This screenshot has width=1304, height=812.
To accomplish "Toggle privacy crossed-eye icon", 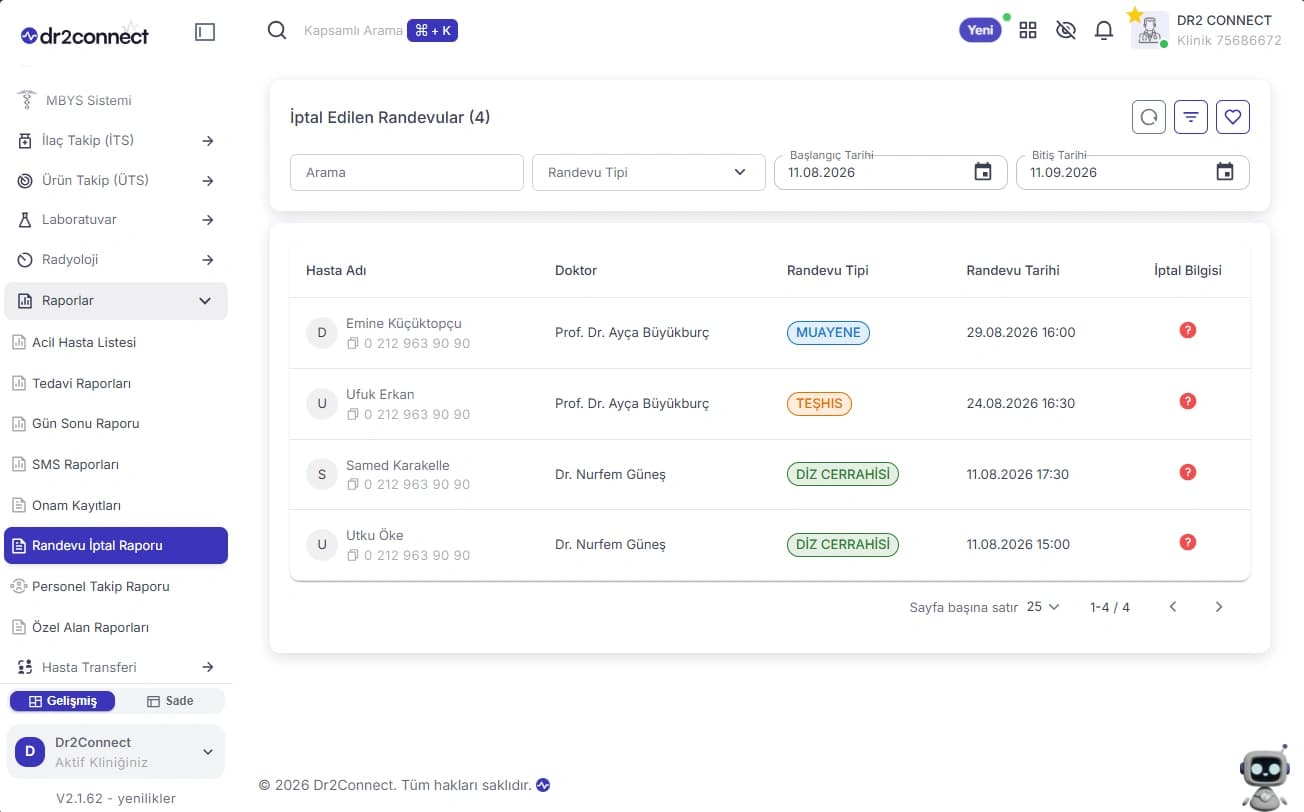I will coord(1066,30).
